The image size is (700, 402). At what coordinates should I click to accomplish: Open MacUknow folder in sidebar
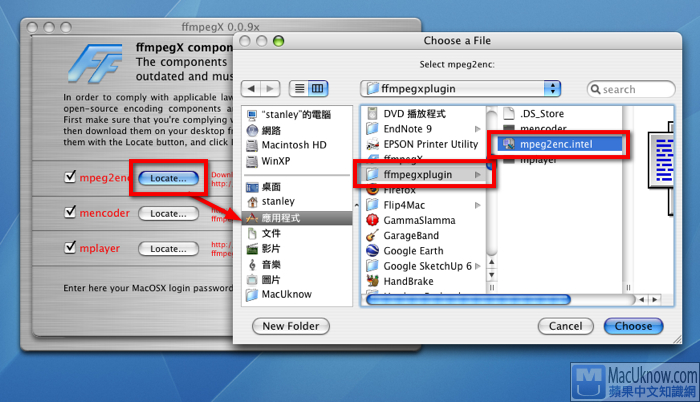coord(279,294)
